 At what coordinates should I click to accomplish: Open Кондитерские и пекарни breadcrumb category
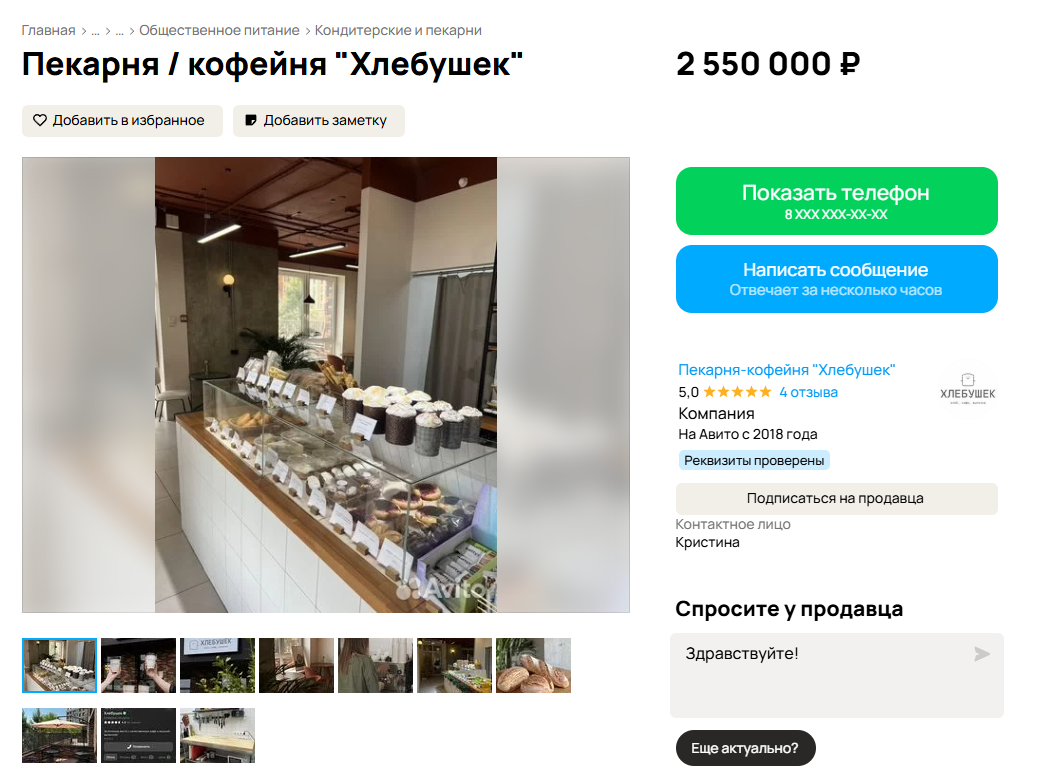[398, 31]
